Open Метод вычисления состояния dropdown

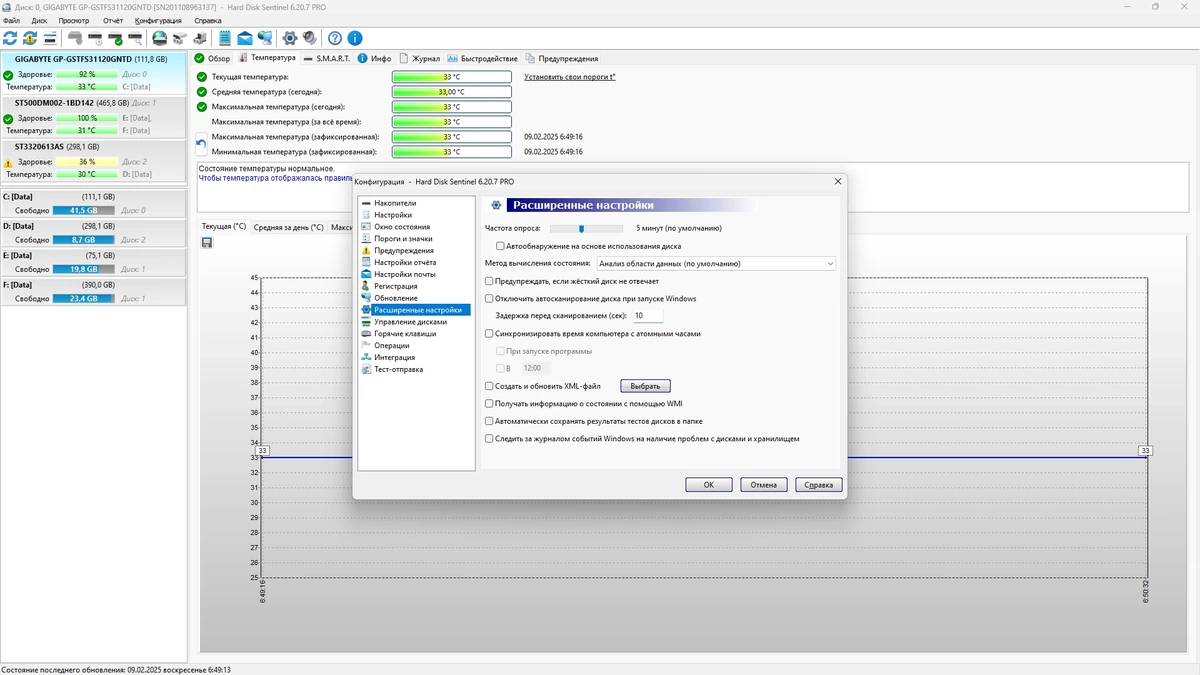[x=715, y=264]
